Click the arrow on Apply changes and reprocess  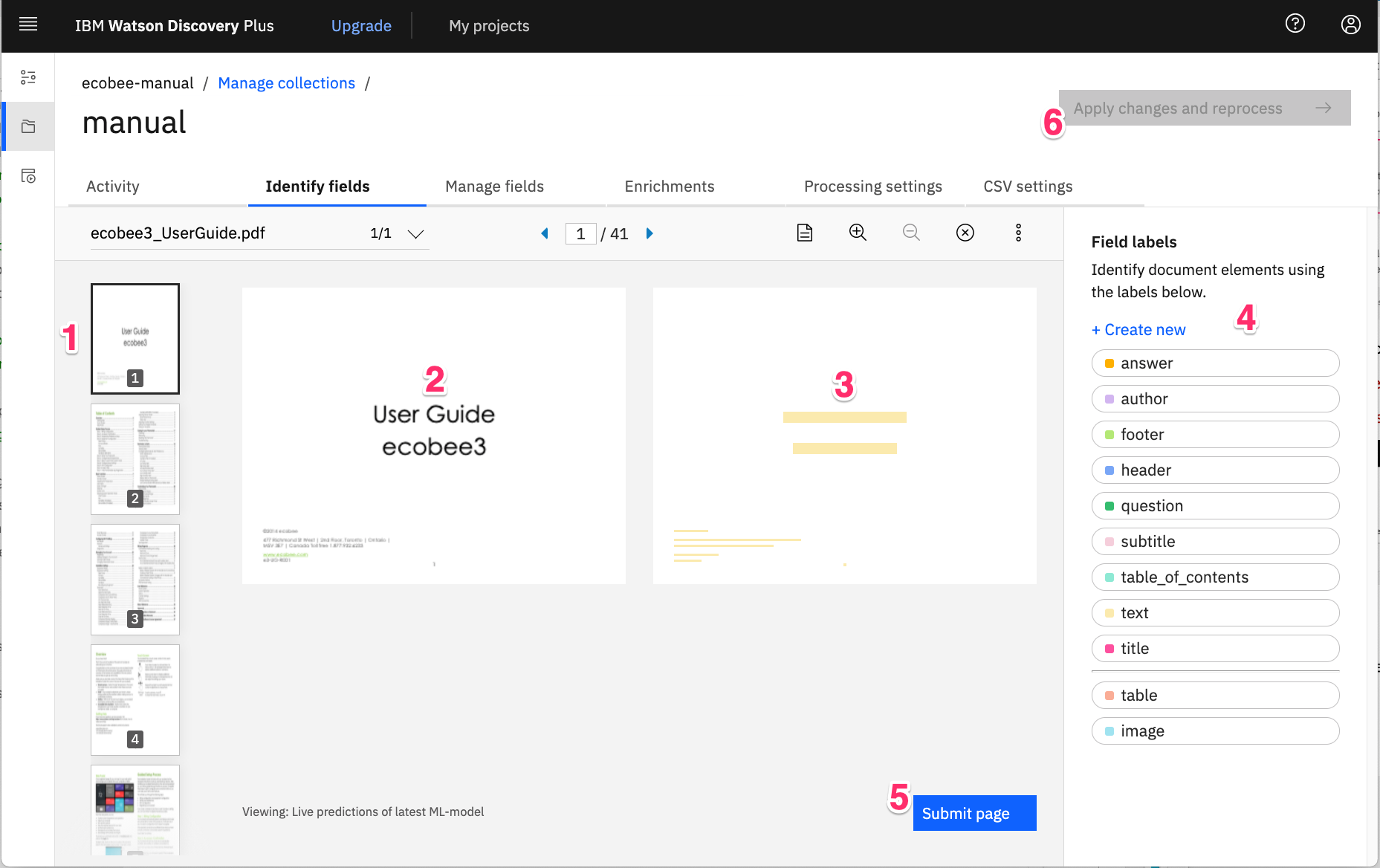coord(1324,108)
